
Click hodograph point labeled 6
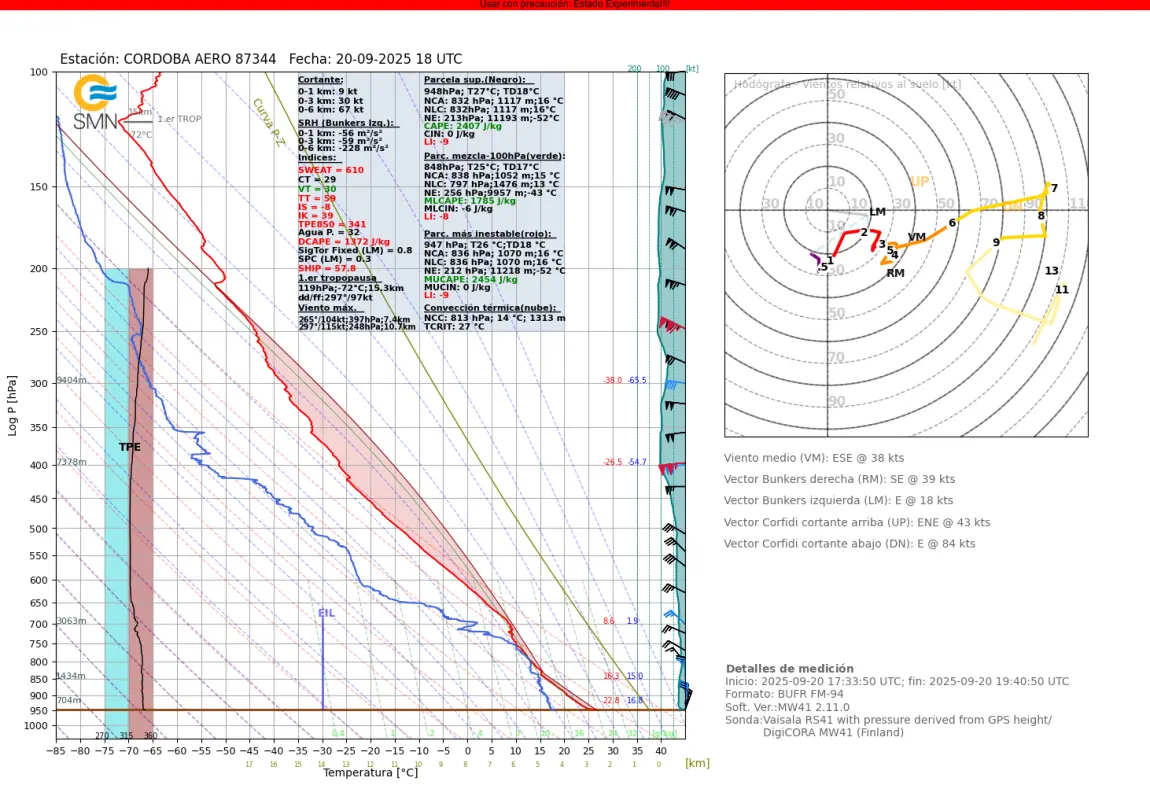click(952, 223)
